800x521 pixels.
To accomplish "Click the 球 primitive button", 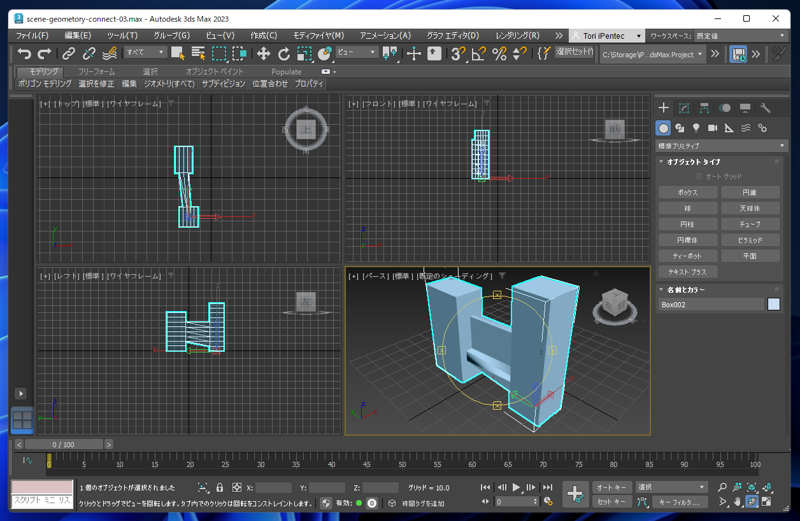I will (688, 208).
